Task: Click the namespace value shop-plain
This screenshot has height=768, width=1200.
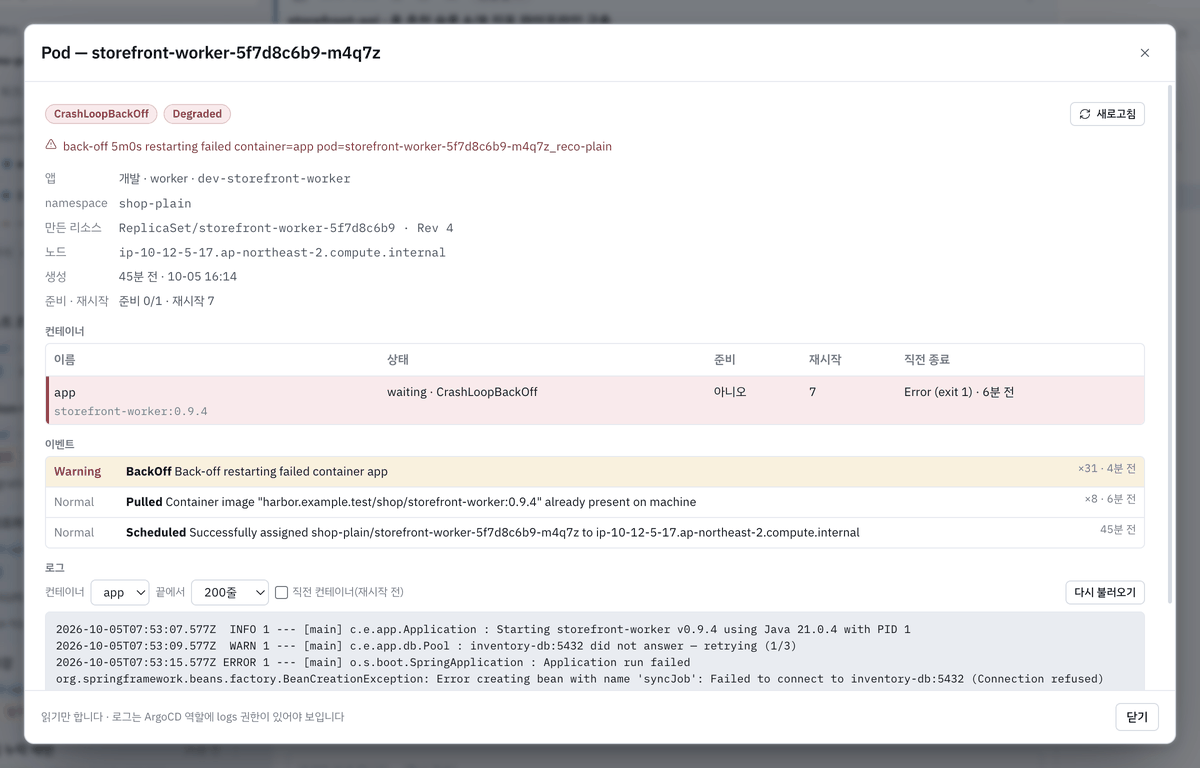Action: 155,203
